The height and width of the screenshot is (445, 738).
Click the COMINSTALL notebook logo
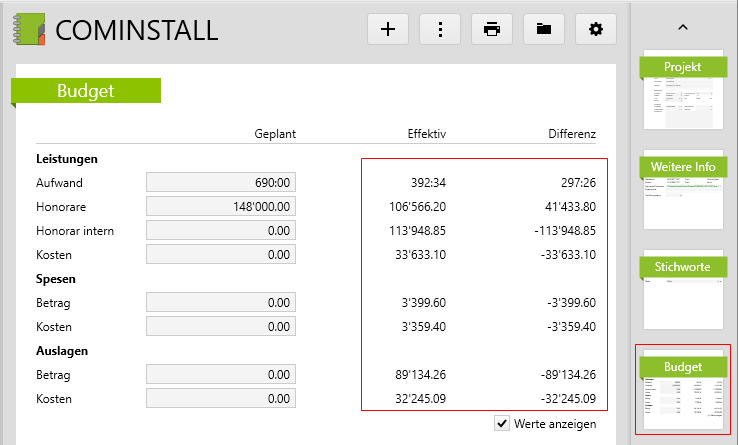(28, 29)
